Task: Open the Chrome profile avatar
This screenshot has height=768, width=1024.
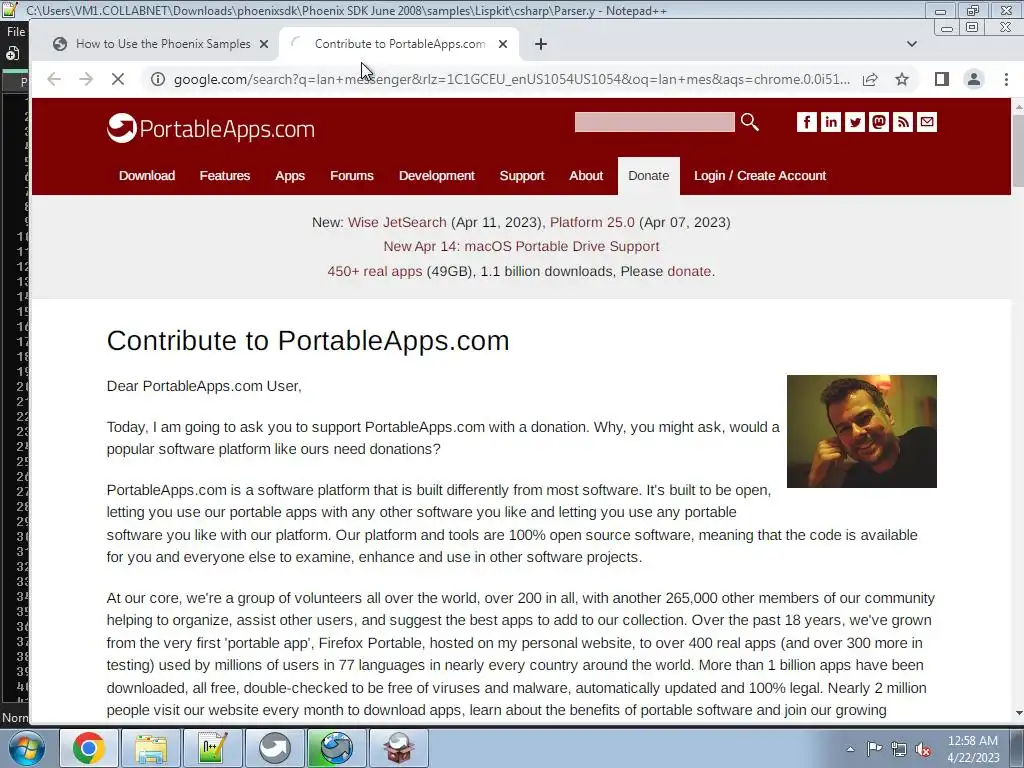Action: point(974,79)
